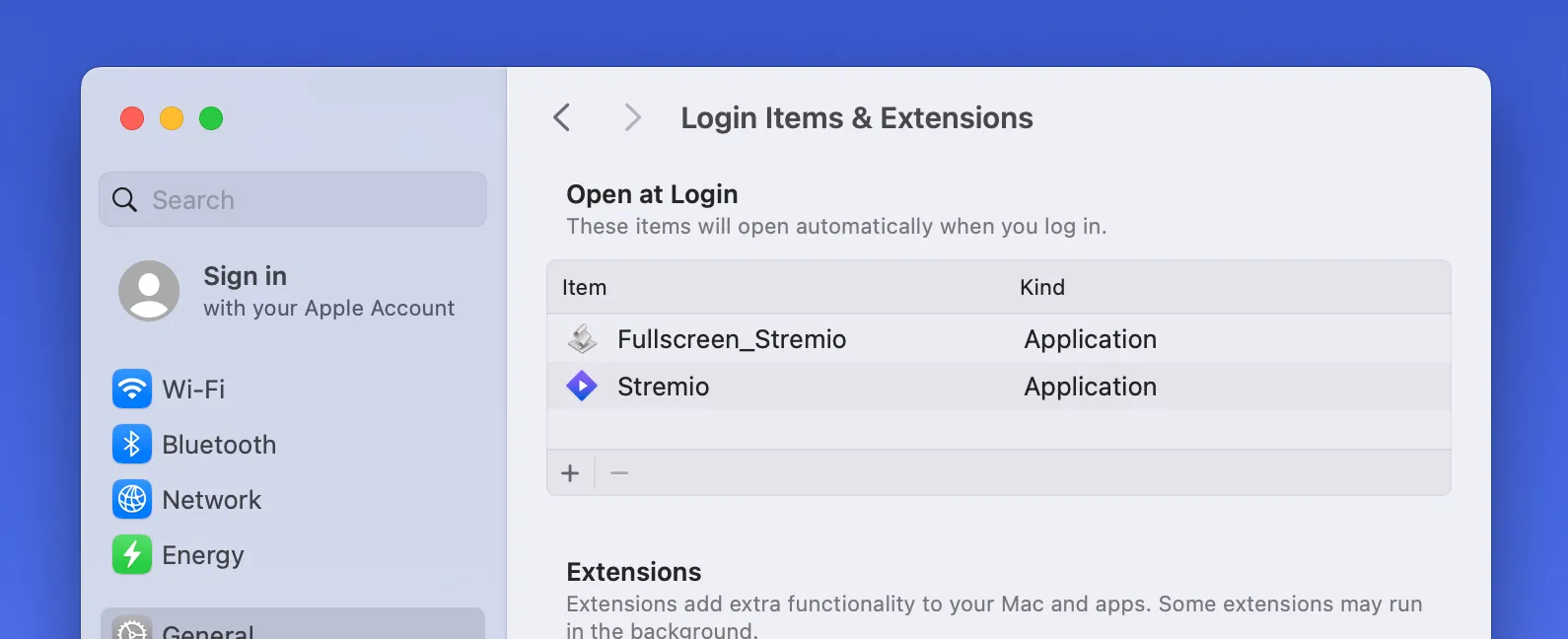Close the window with red button
This screenshot has width=1568, height=639.
tap(132, 118)
